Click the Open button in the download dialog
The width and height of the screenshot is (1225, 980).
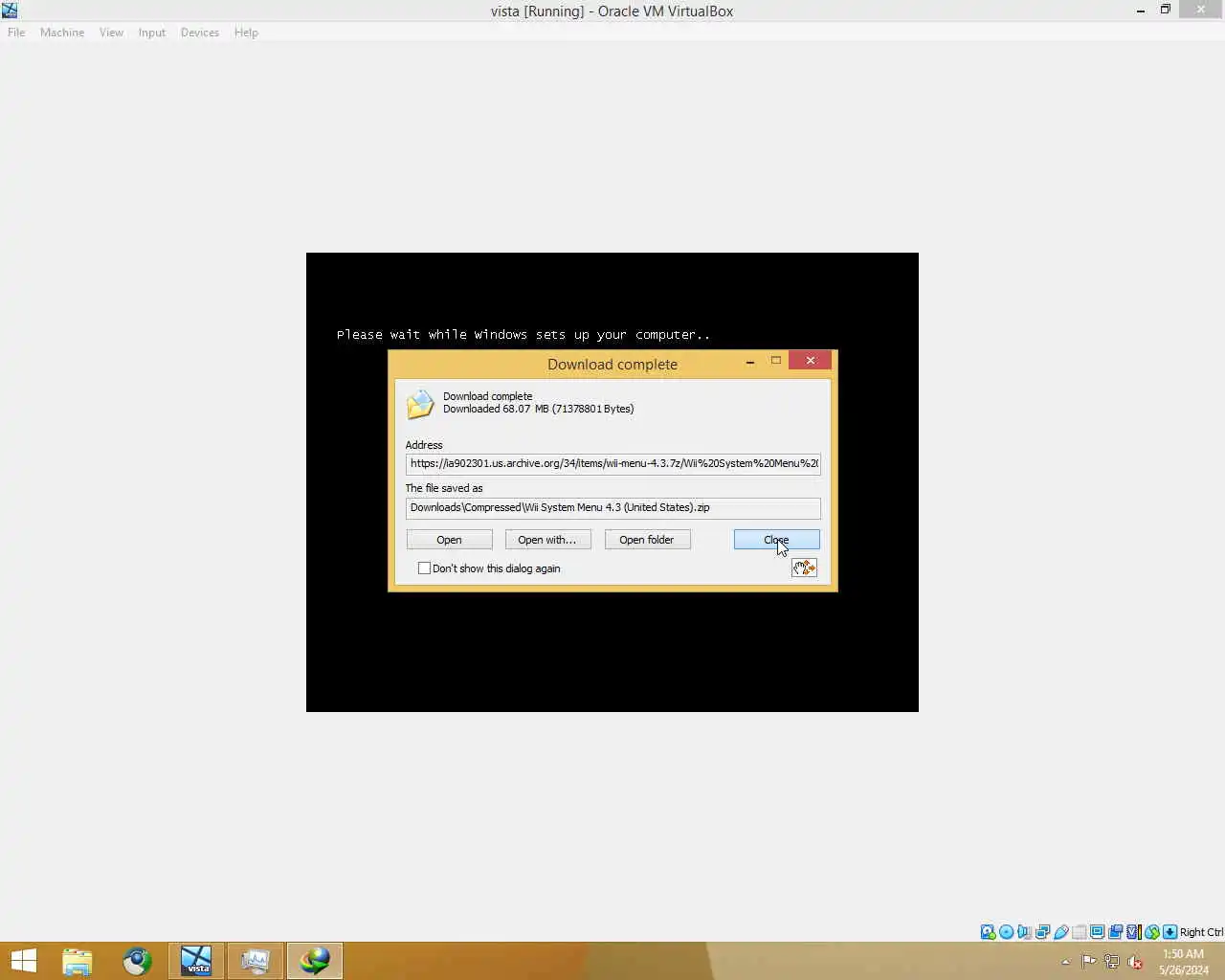(449, 540)
